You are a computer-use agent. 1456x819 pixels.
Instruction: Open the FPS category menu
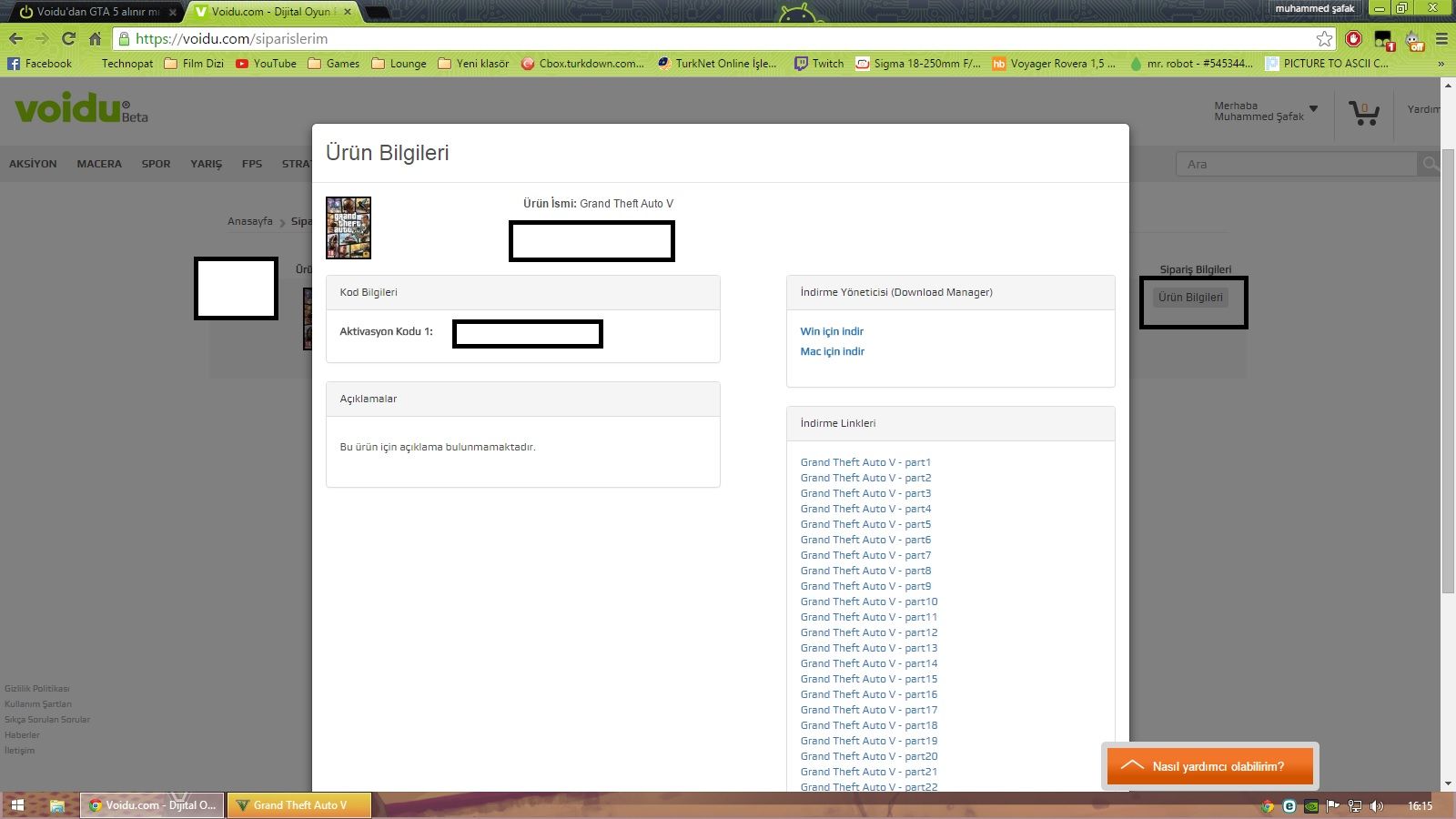point(252,164)
